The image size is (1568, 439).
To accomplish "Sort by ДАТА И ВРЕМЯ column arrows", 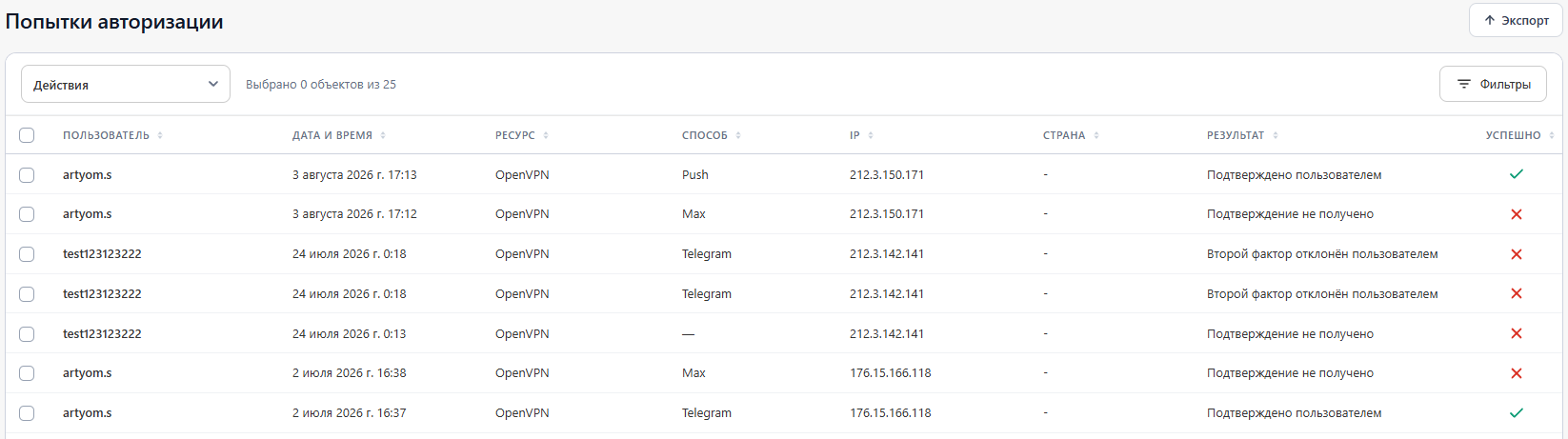I will (383, 135).
